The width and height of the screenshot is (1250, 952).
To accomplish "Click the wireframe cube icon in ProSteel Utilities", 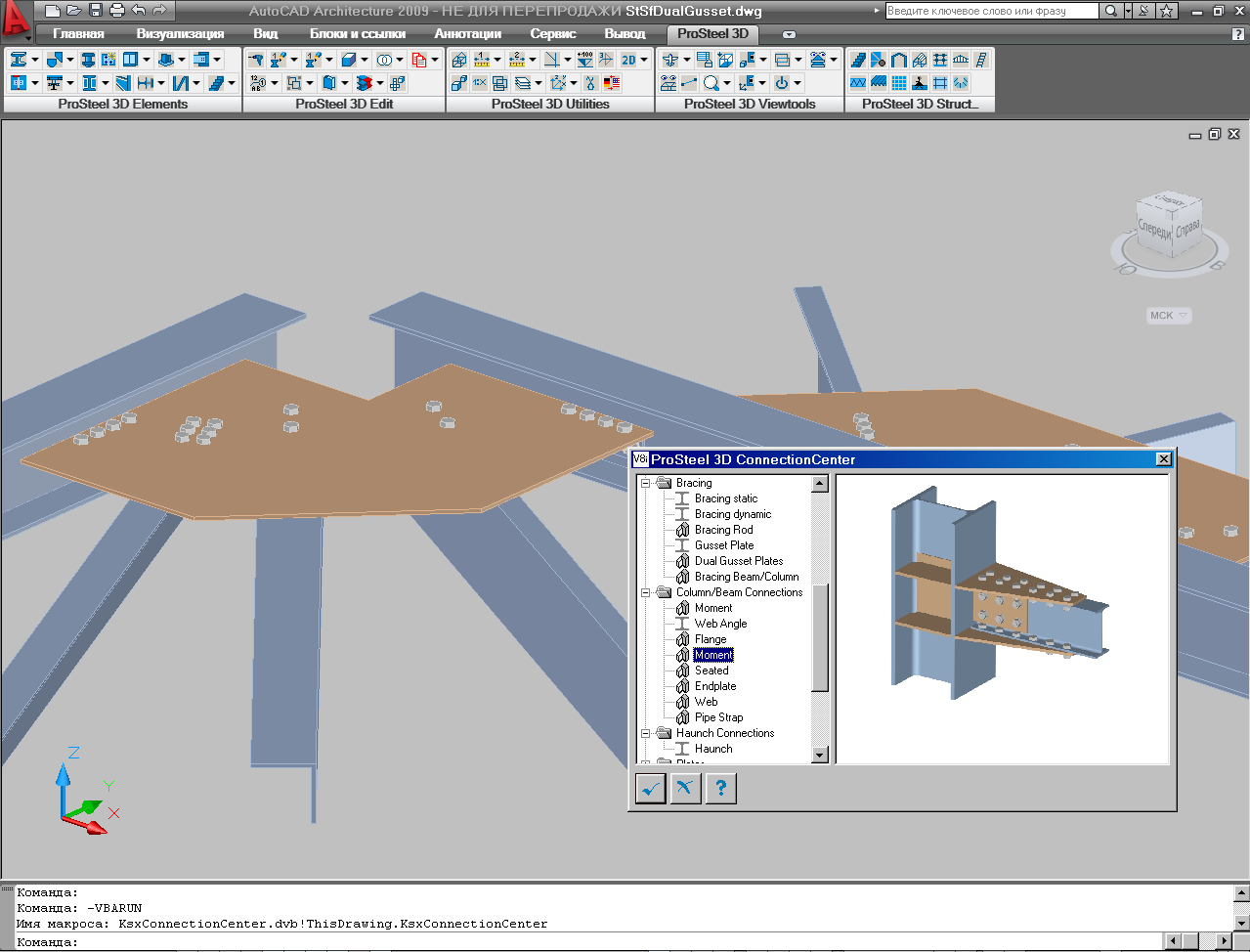I will point(458,60).
